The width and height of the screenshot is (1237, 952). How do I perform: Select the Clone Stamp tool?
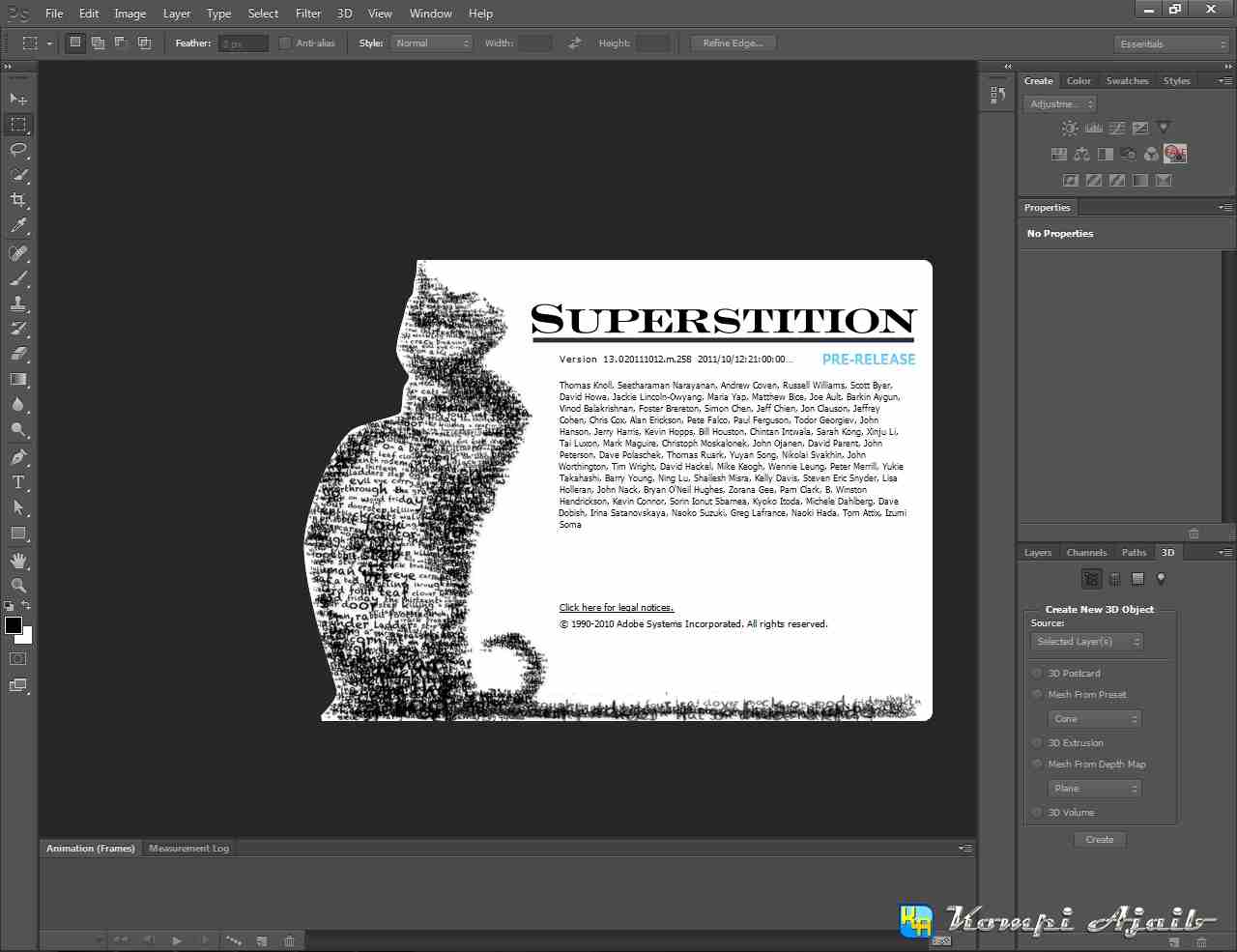[x=18, y=303]
